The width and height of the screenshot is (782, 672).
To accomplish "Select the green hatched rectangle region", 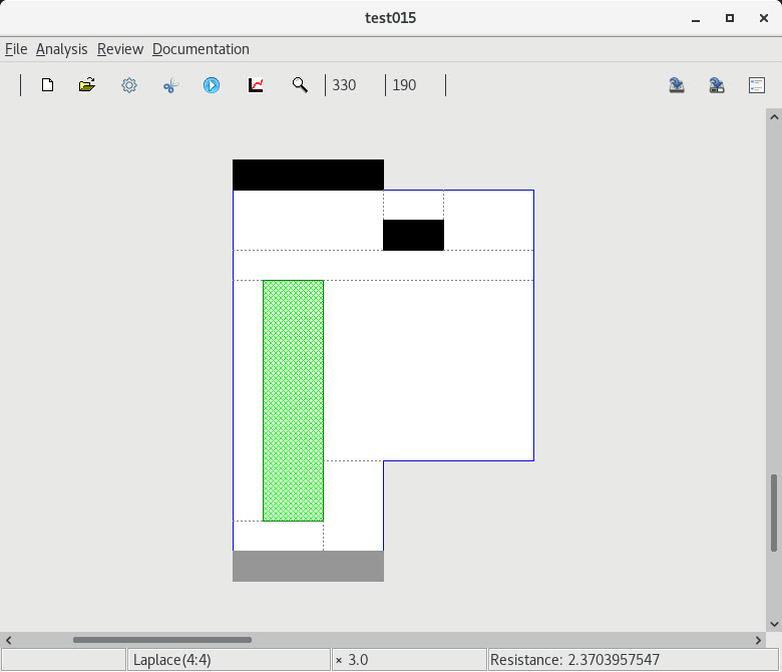I will (293, 400).
